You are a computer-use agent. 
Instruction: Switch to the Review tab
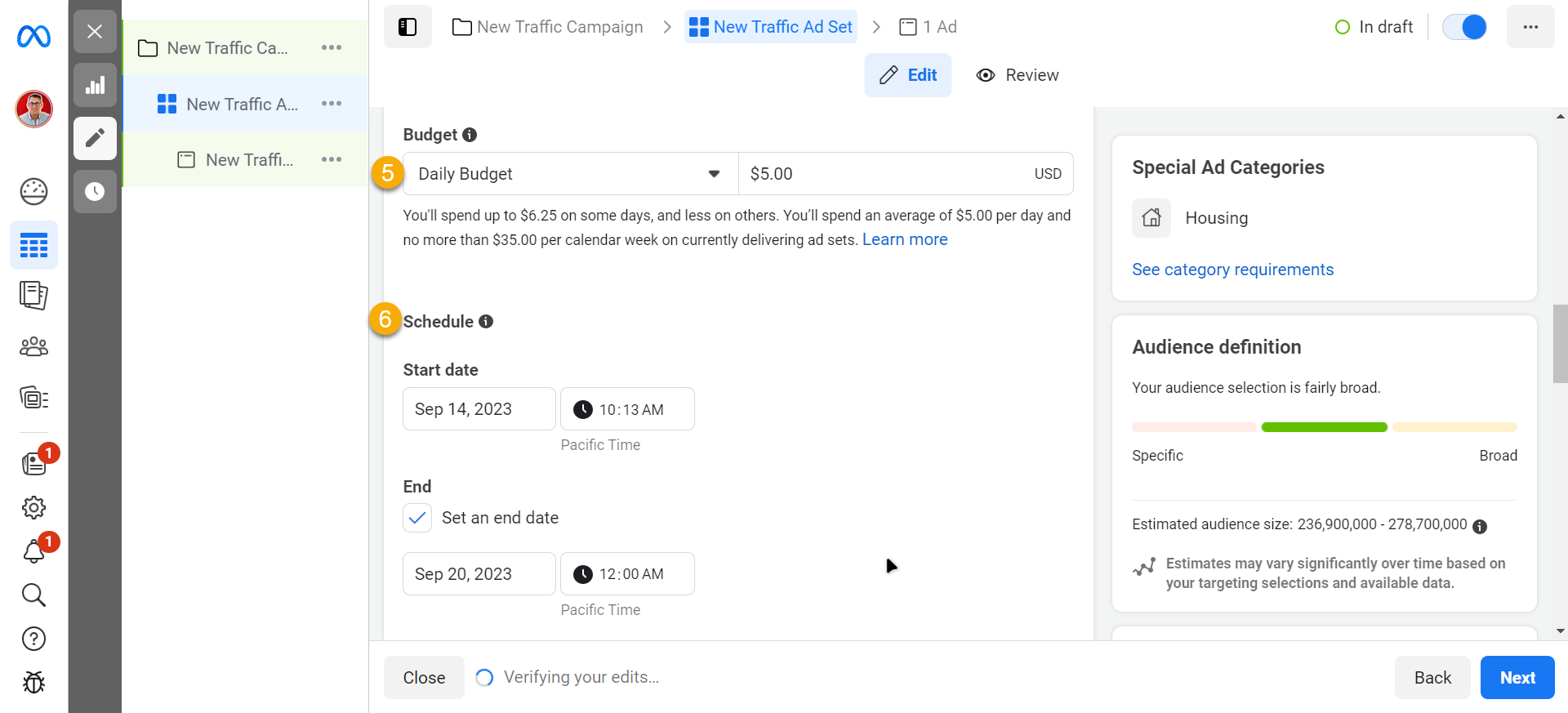(1018, 75)
